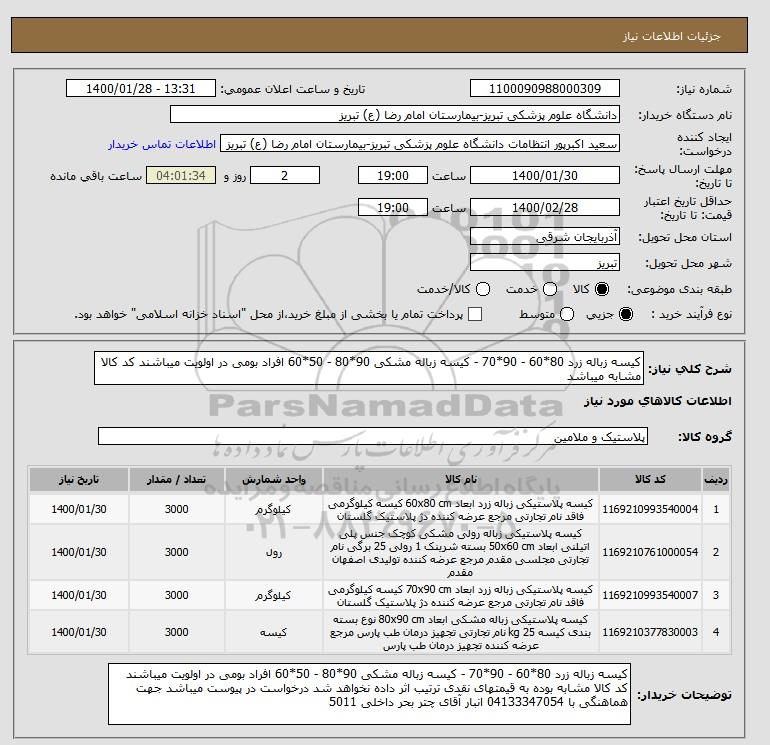The width and height of the screenshot is (770, 745).
Task: Click the تعداد / مقدار column header
Action: coord(177,479)
